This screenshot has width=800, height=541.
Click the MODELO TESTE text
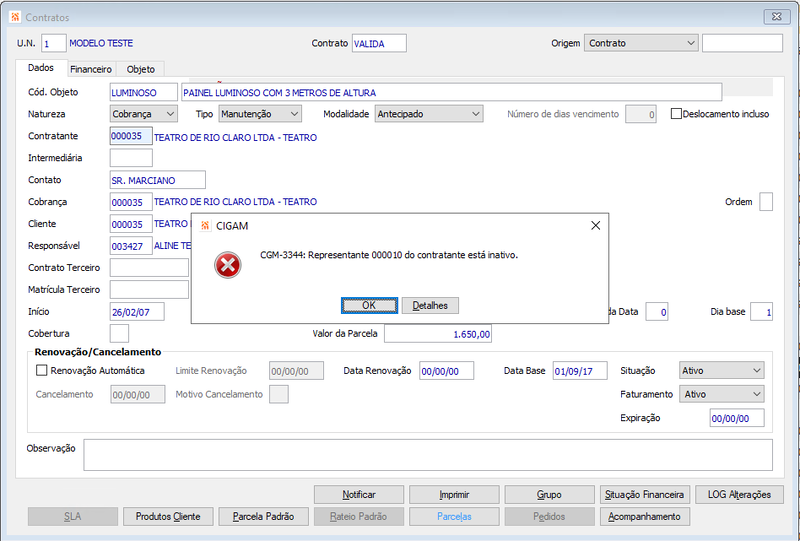click(101, 43)
